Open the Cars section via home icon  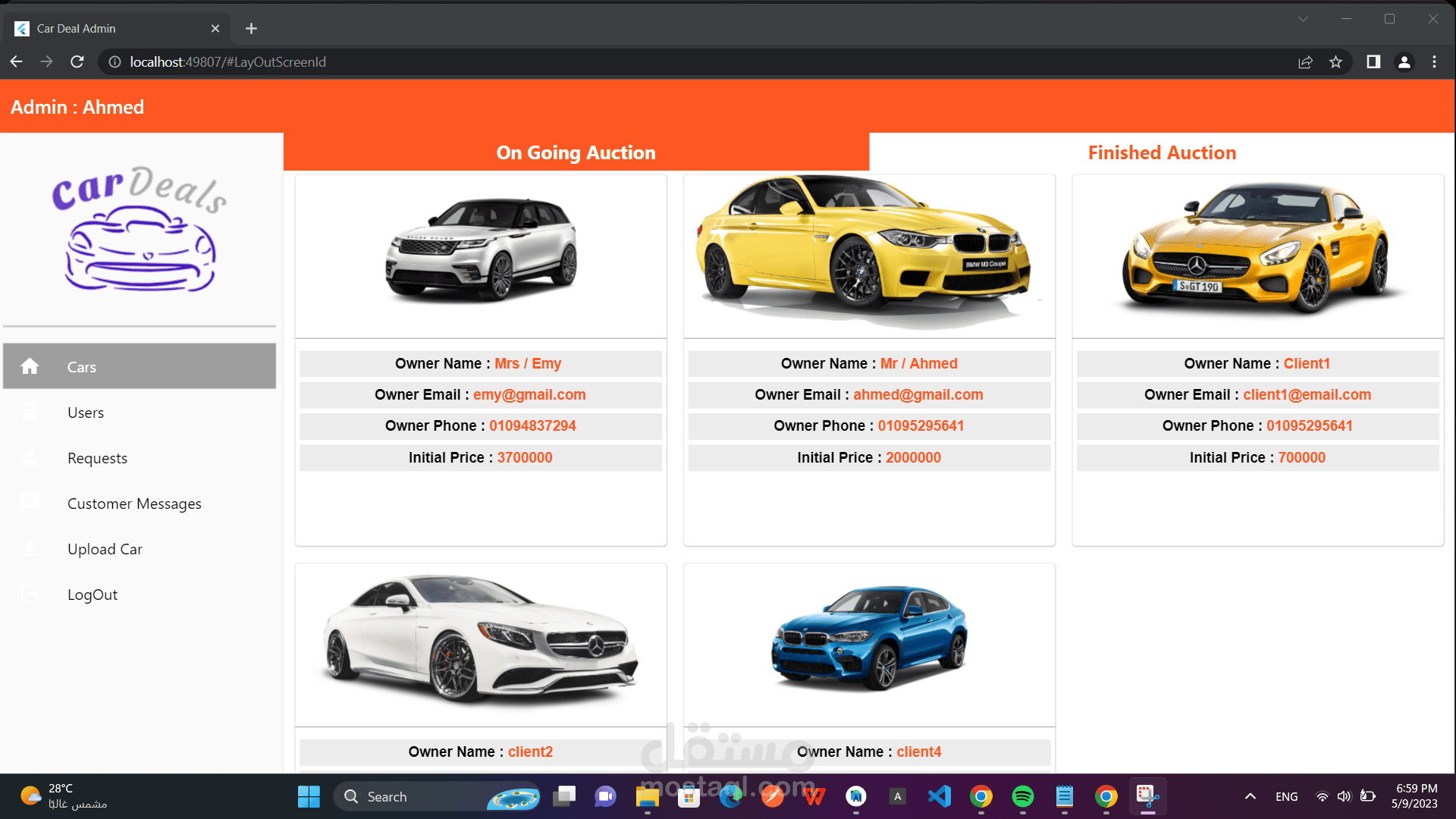(x=30, y=366)
